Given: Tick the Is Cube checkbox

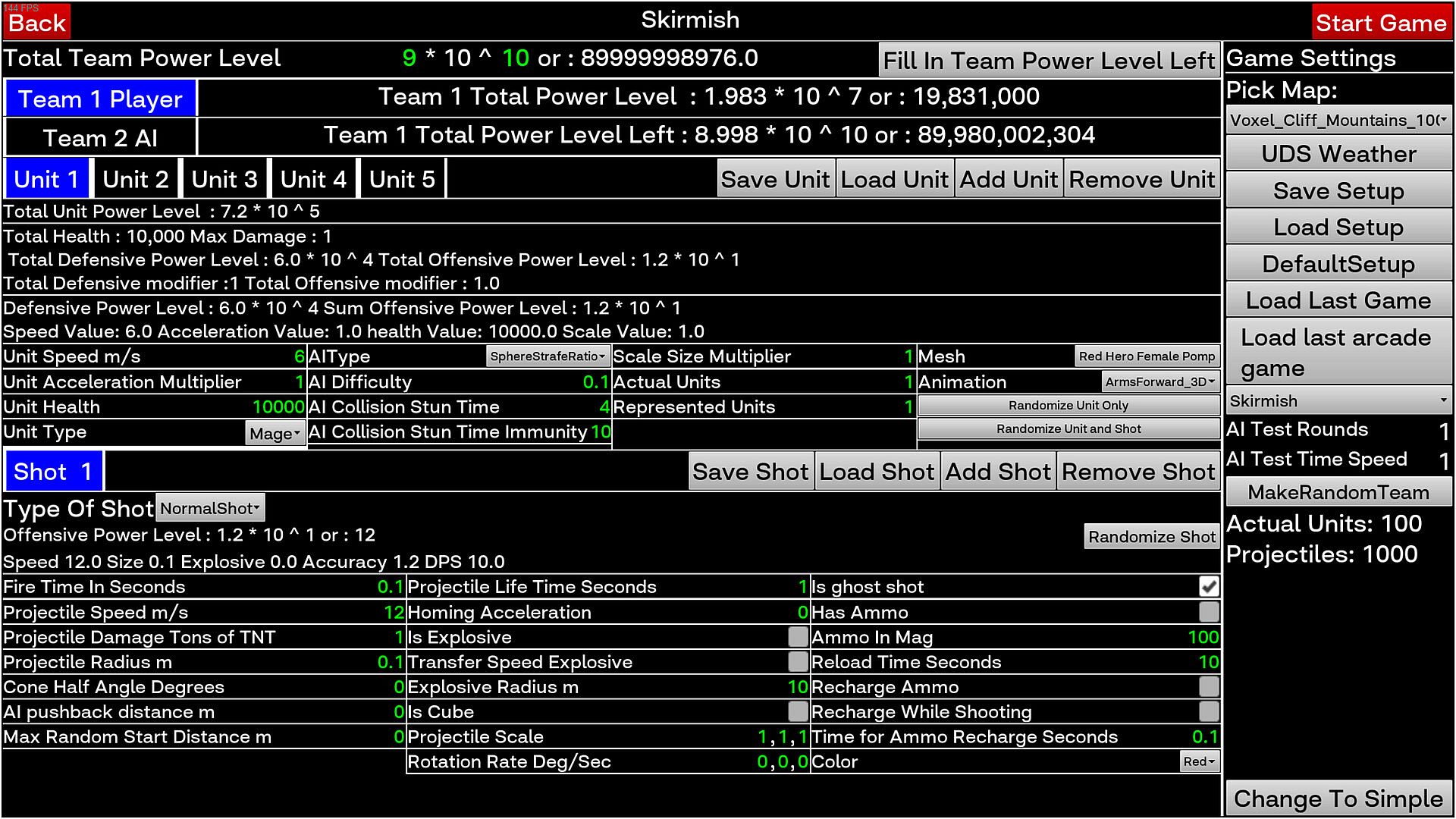Looking at the screenshot, I should [x=797, y=711].
